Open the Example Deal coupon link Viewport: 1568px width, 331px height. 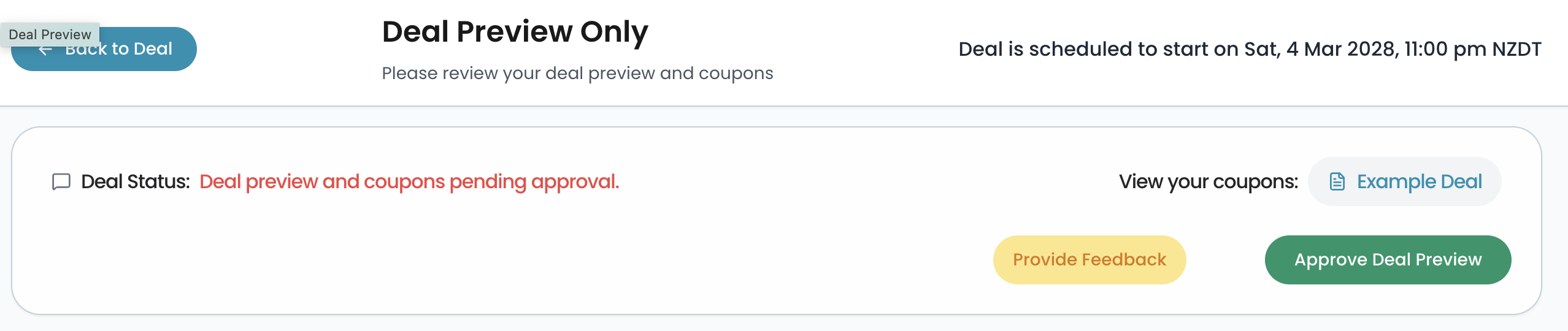[x=1418, y=181]
